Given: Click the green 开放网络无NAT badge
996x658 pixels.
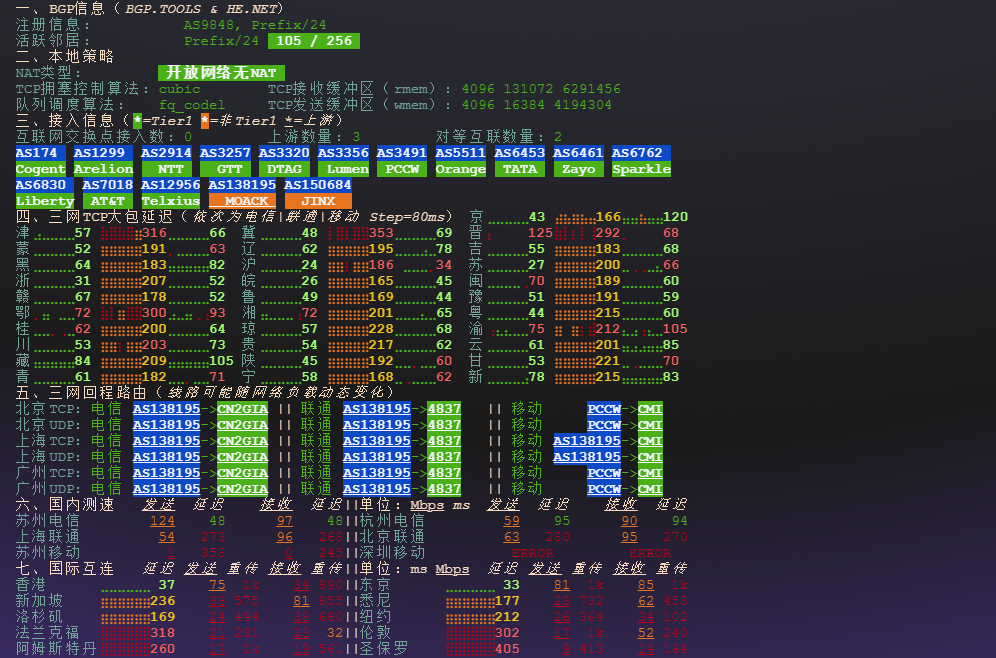Looking at the screenshot, I should click(221, 73).
